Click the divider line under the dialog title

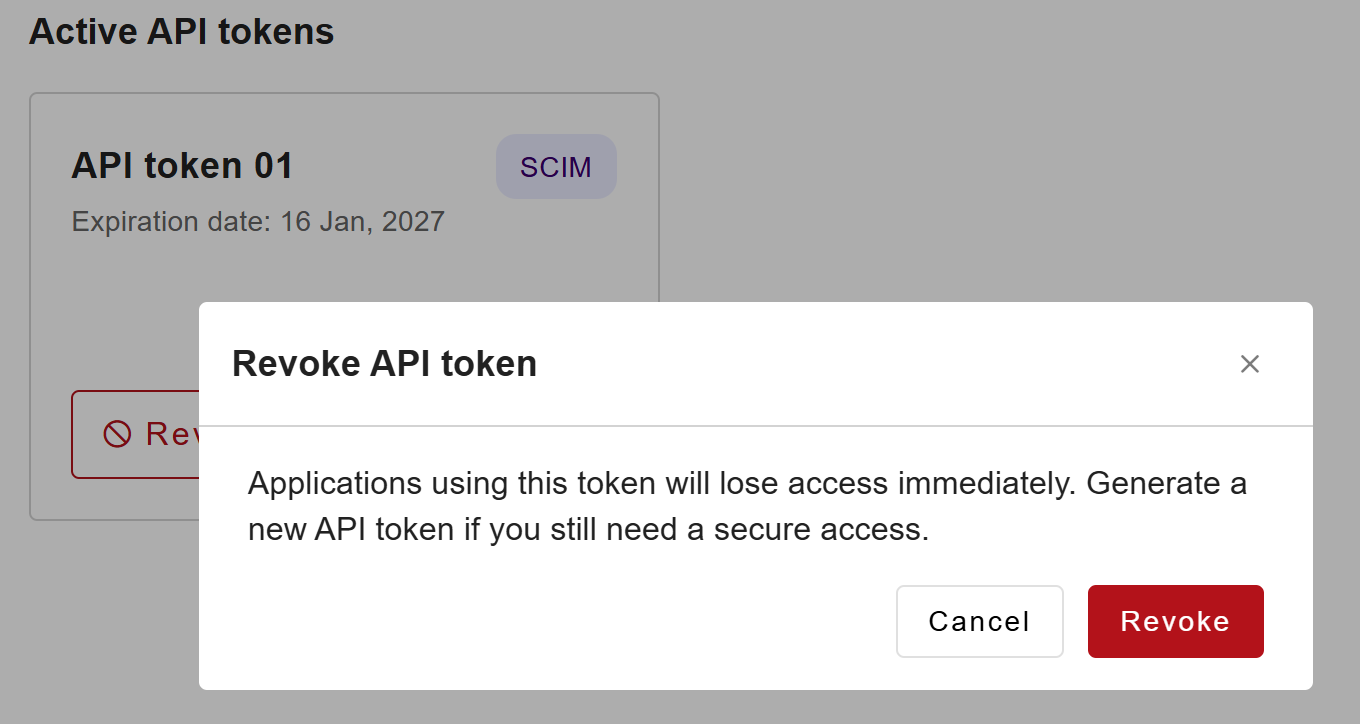click(755, 426)
